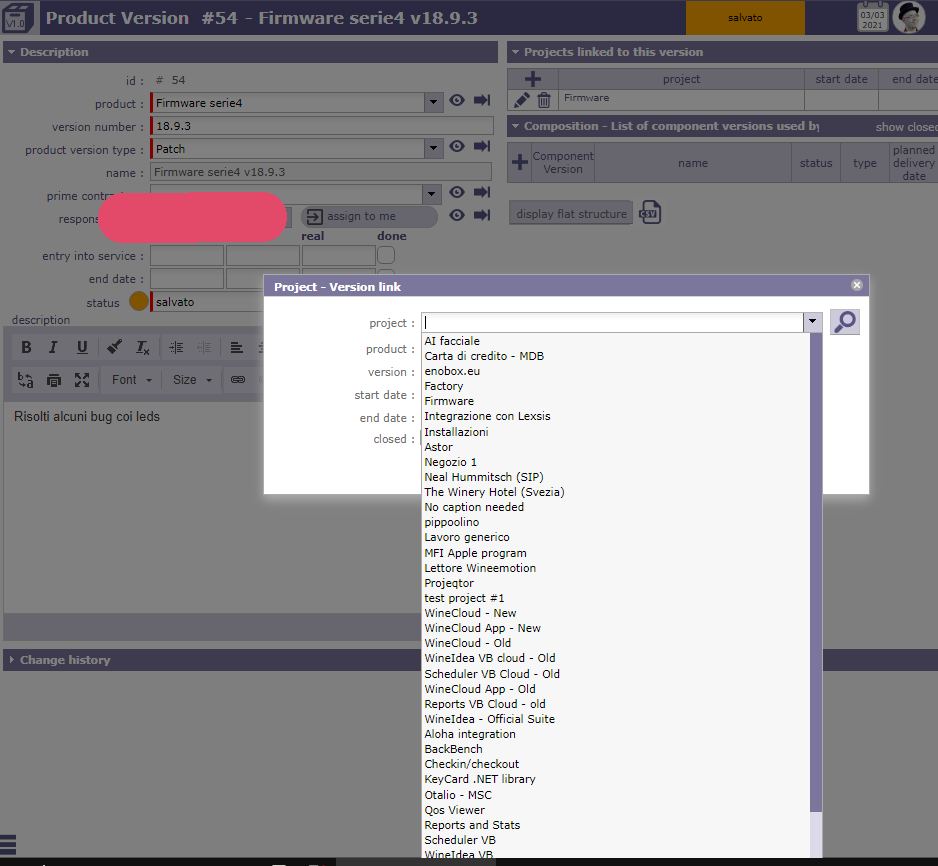The width and height of the screenshot is (938, 866).
Task: Expand the product version type dropdown
Action: [x=433, y=149]
